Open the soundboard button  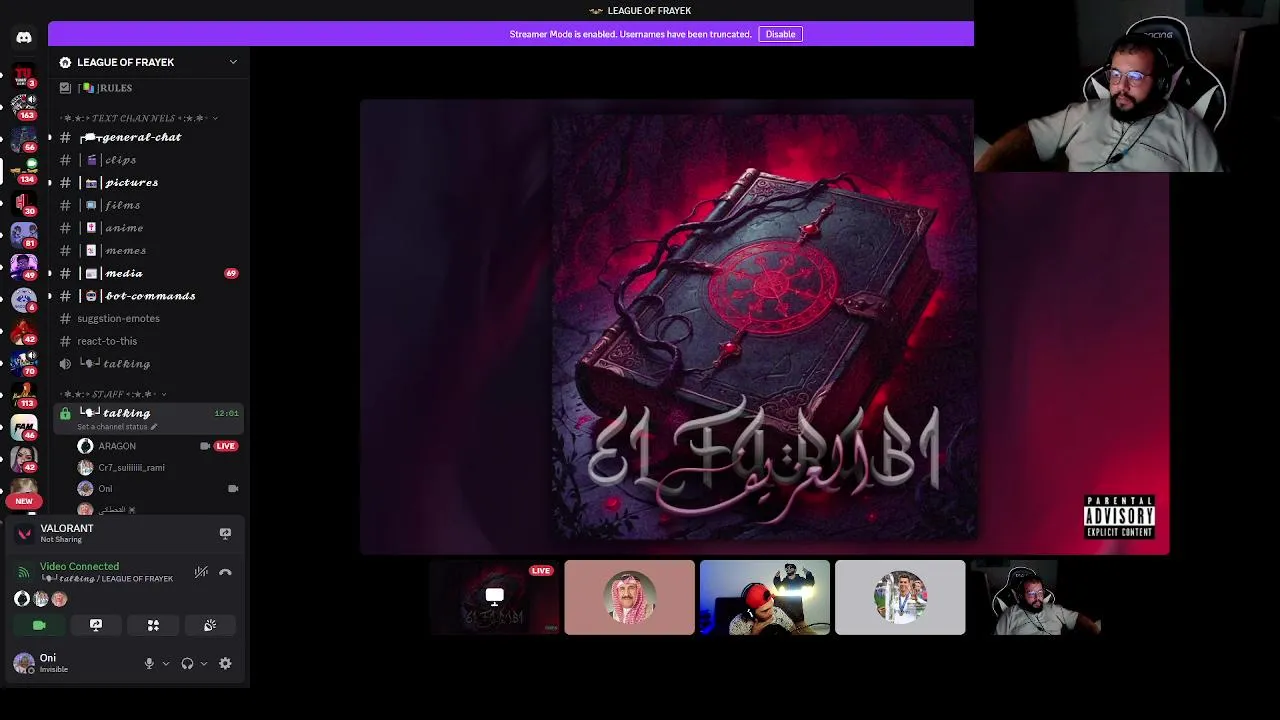[210, 625]
